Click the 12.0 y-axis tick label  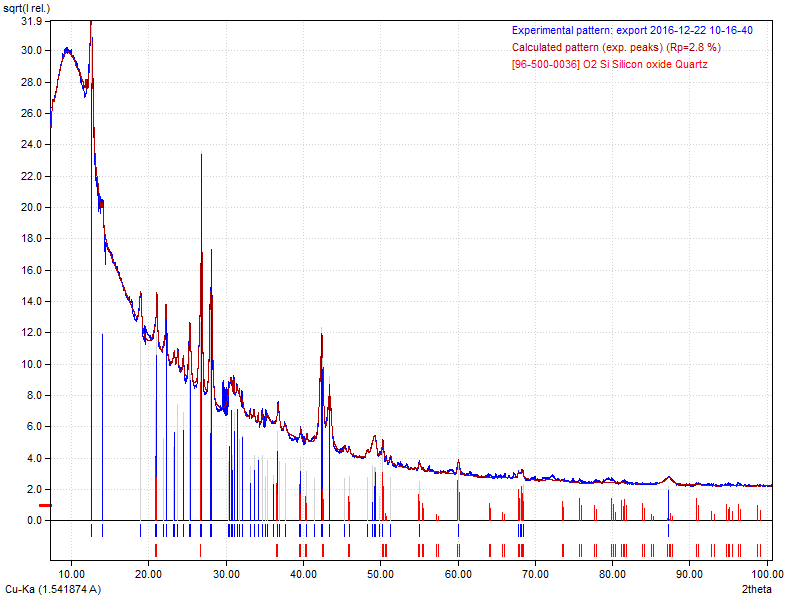tap(32, 332)
